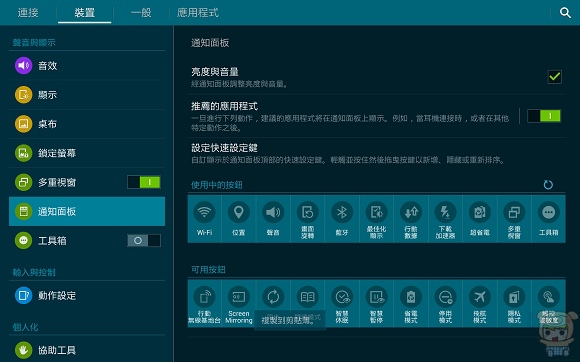Open 顯示 display settings in sidebar
This screenshot has height=362, width=580.
(87, 95)
